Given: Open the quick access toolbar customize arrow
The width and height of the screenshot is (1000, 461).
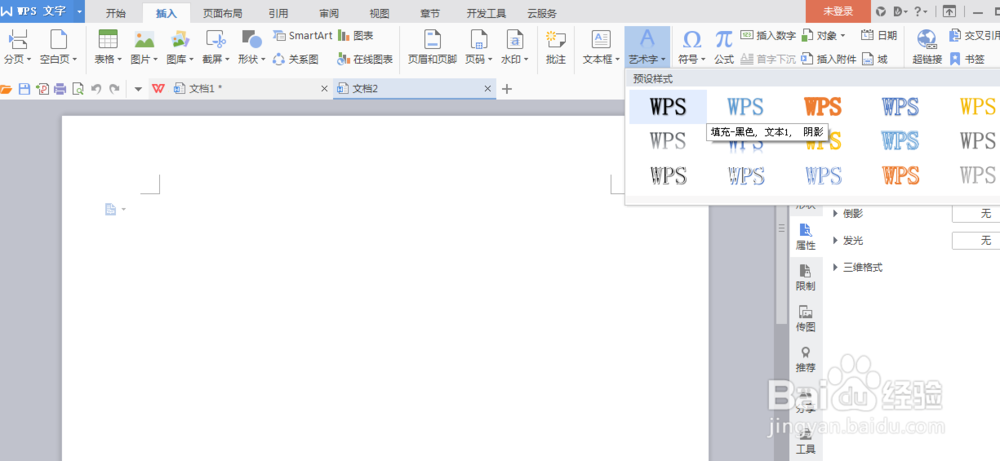Looking at the screenshot, I should [138, 89].
